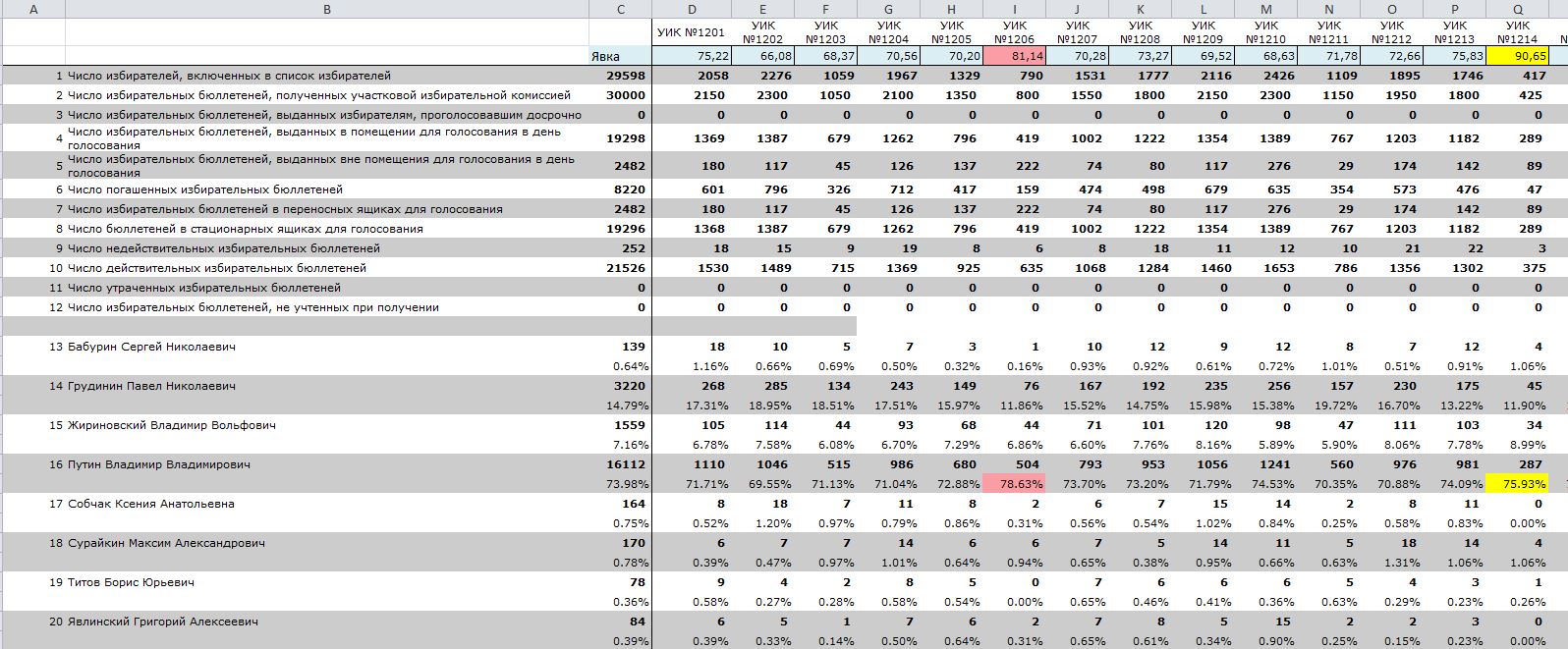Select cancelled ballots total 8220
The height and width of the screenshot is (649, 1568).
pos(620,189)
